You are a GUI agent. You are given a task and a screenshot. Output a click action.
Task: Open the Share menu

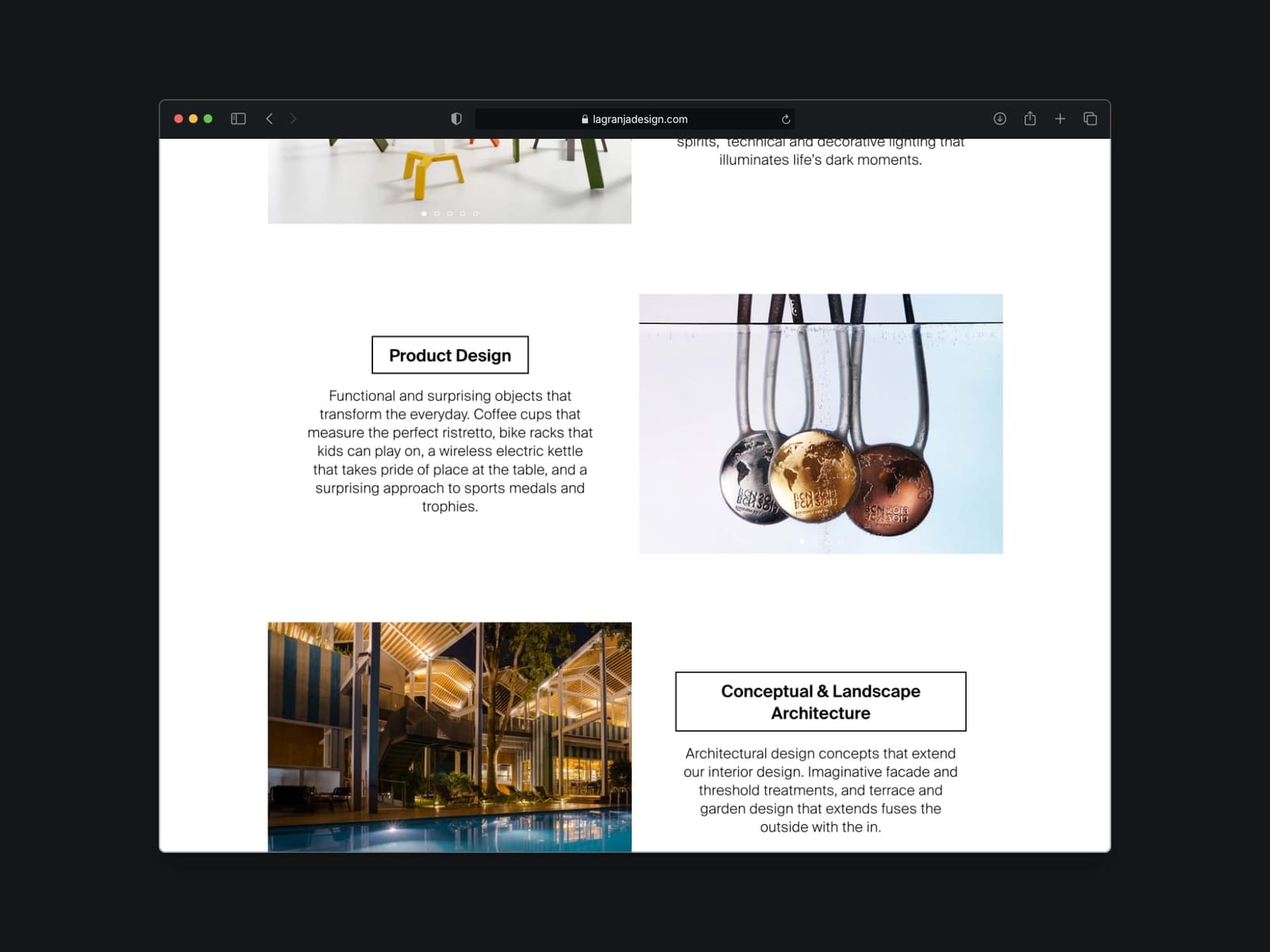1030,118
